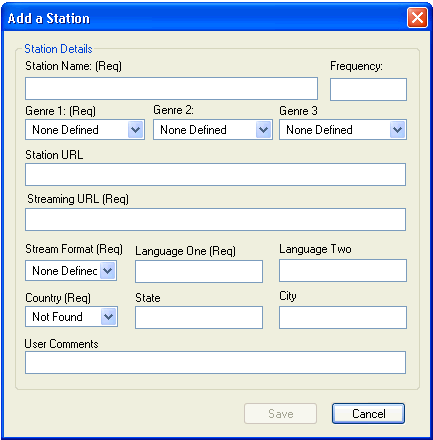Focus the Language Two field
Screen dimensions: 433x440
pos(343,270)
